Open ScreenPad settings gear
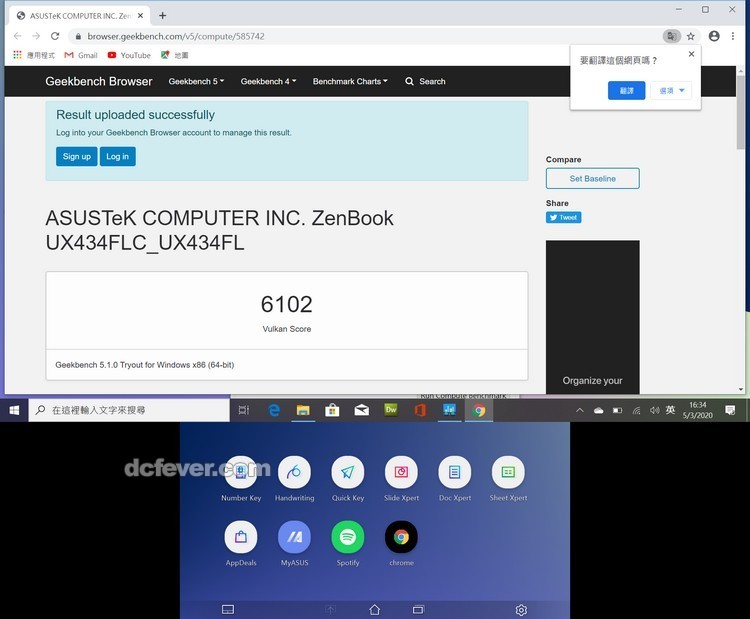Image resolution: width=750 pixels, height=619 pixels. [521, 610]
